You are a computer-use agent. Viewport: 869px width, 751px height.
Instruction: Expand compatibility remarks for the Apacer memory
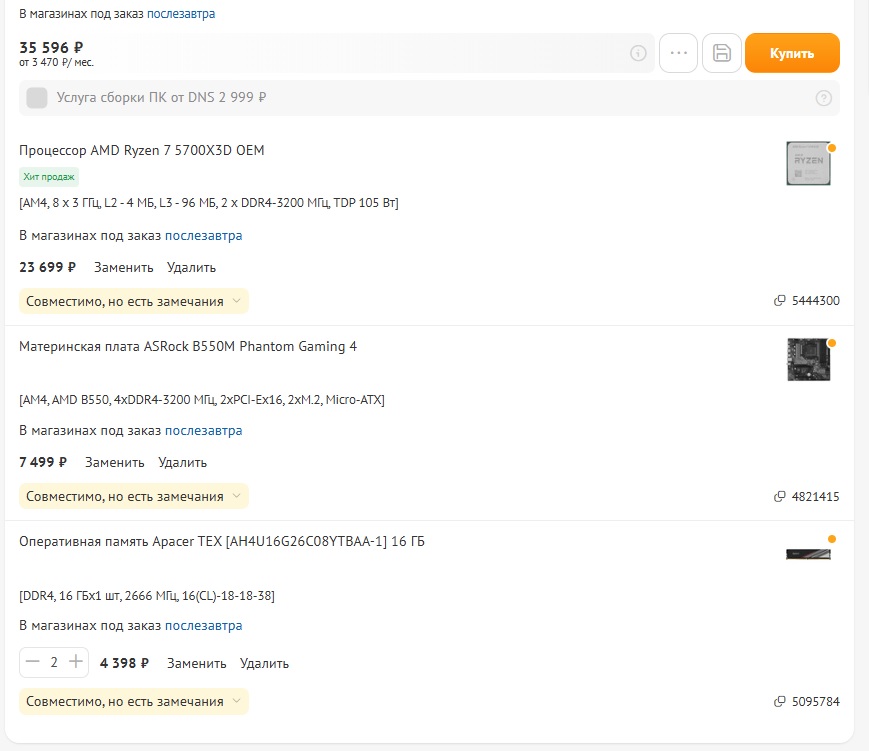pyautogui.click(x=134, y=702)
